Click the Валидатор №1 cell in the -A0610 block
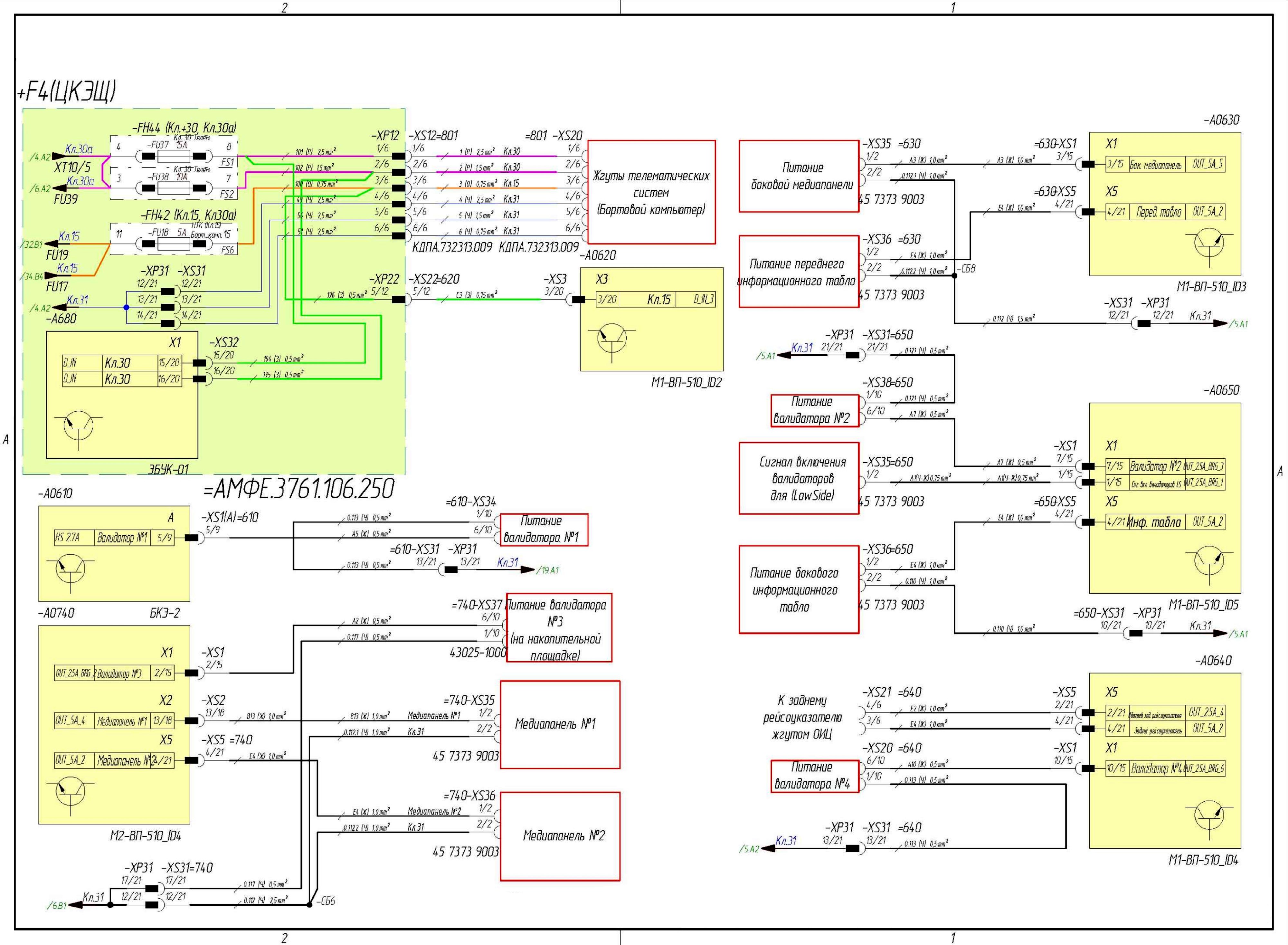Image resolution: width=1288 pixels, height=945 pixels. point(122,538)
